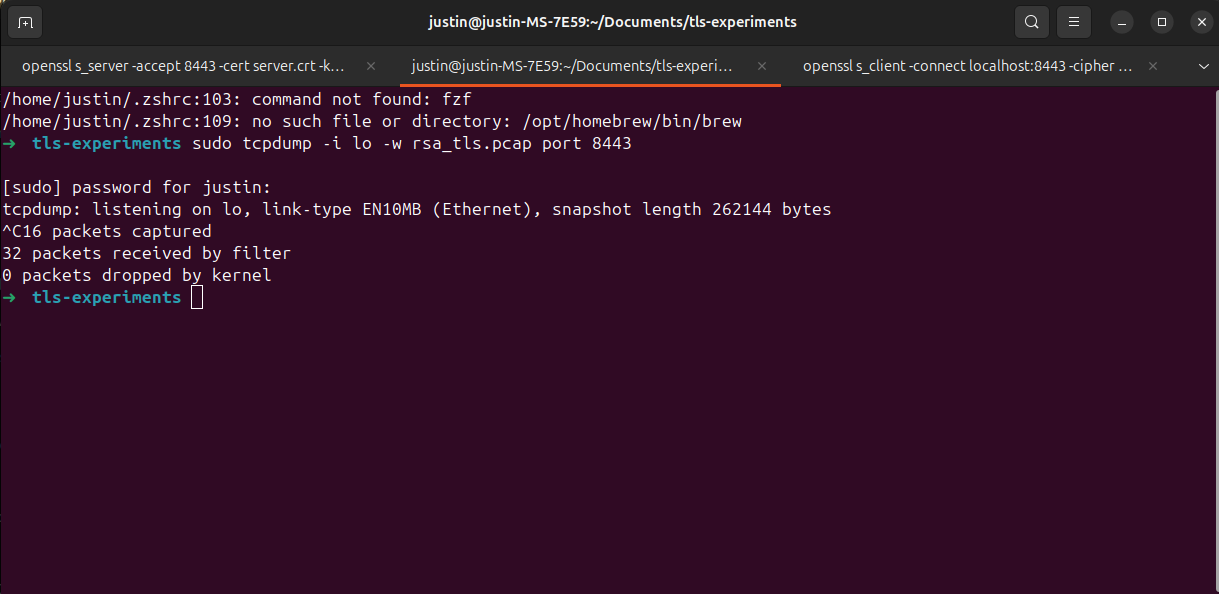Close the terminal window
The height and width of the screenshot is (594, 1219).
point(1197,21)
